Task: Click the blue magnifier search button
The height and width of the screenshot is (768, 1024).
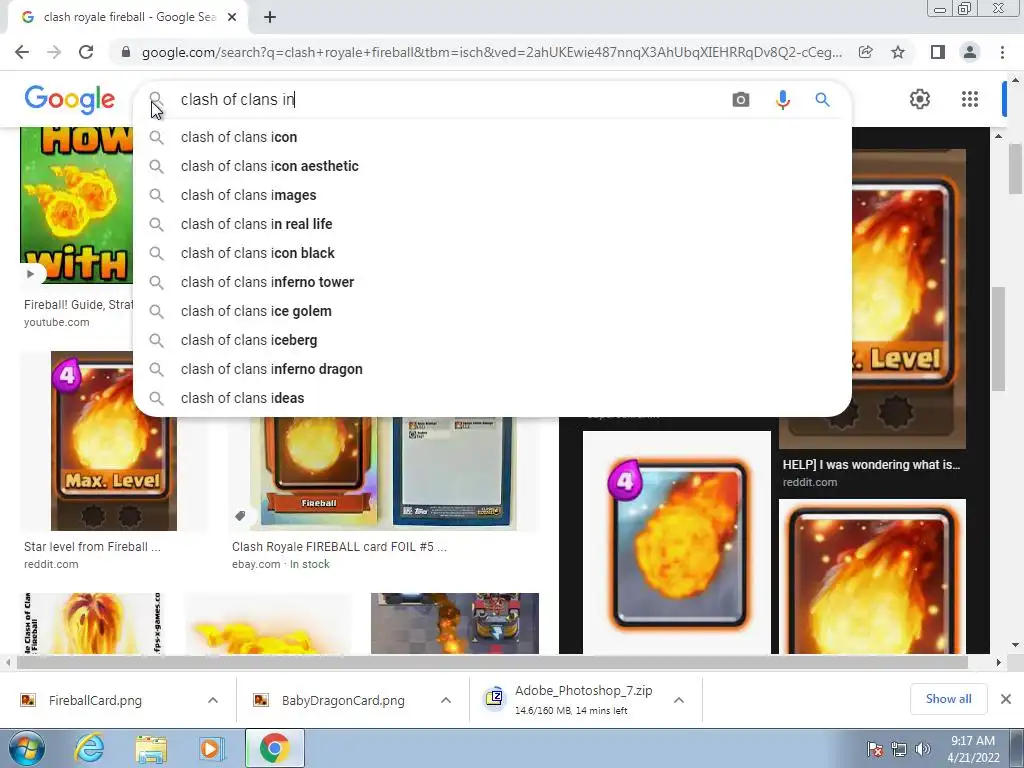Action: click(x=822, y=99)
